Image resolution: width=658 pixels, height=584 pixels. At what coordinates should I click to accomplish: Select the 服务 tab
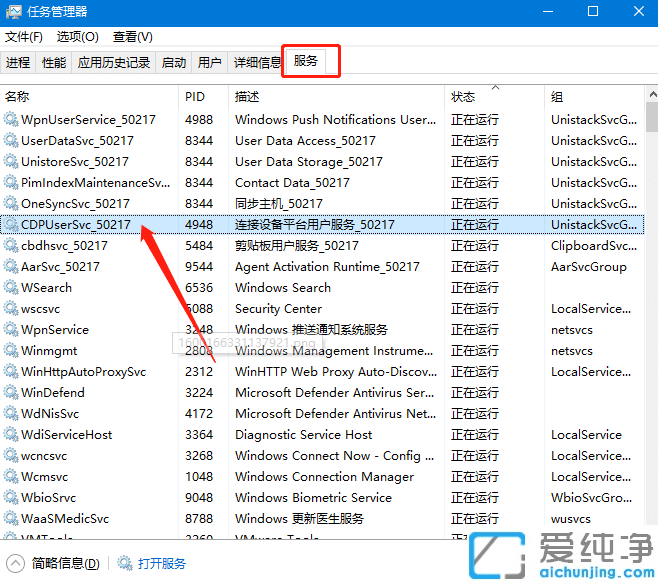(306, 61)
